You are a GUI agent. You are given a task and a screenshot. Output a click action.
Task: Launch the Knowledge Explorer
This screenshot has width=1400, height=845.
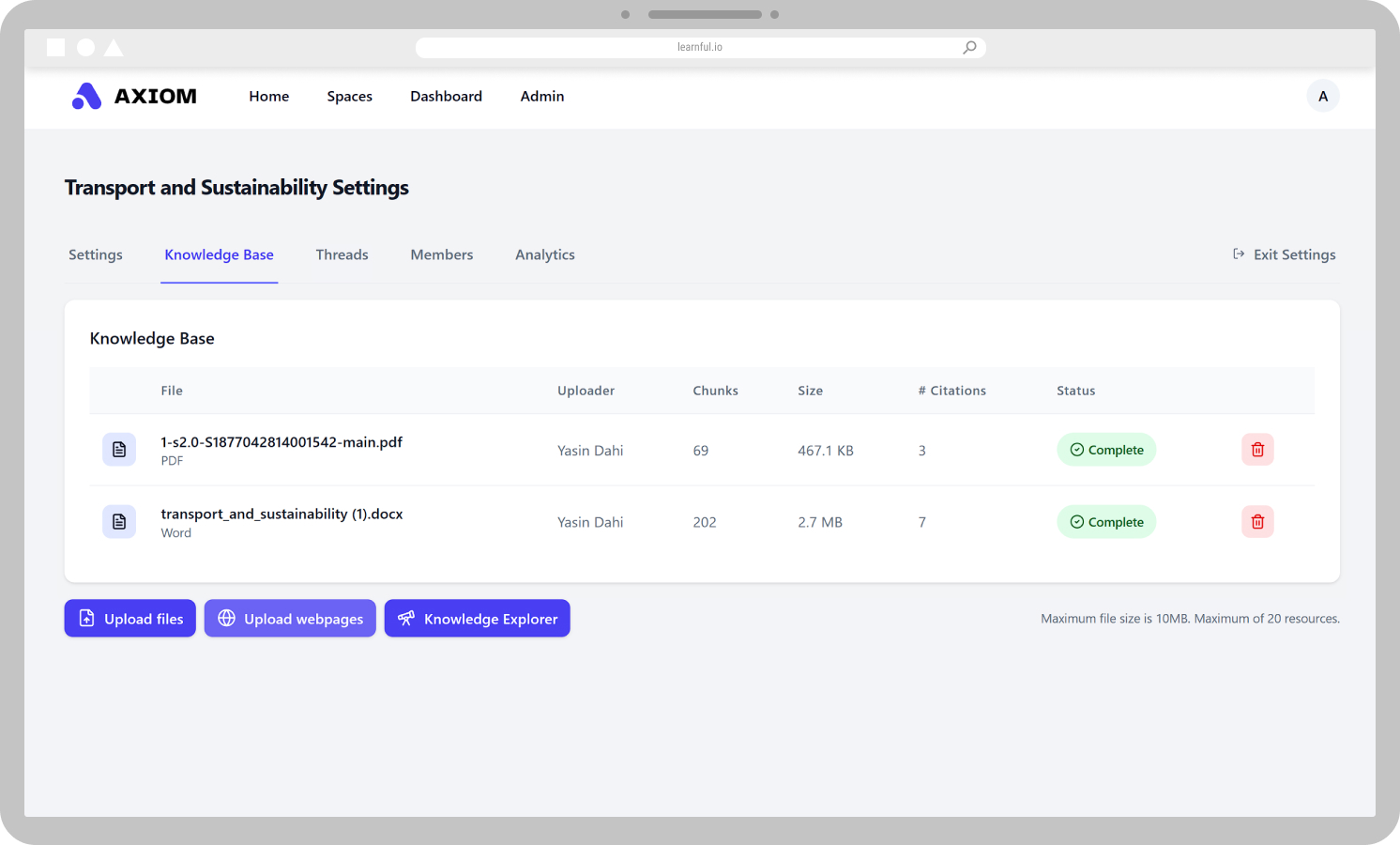click(477, 619)
